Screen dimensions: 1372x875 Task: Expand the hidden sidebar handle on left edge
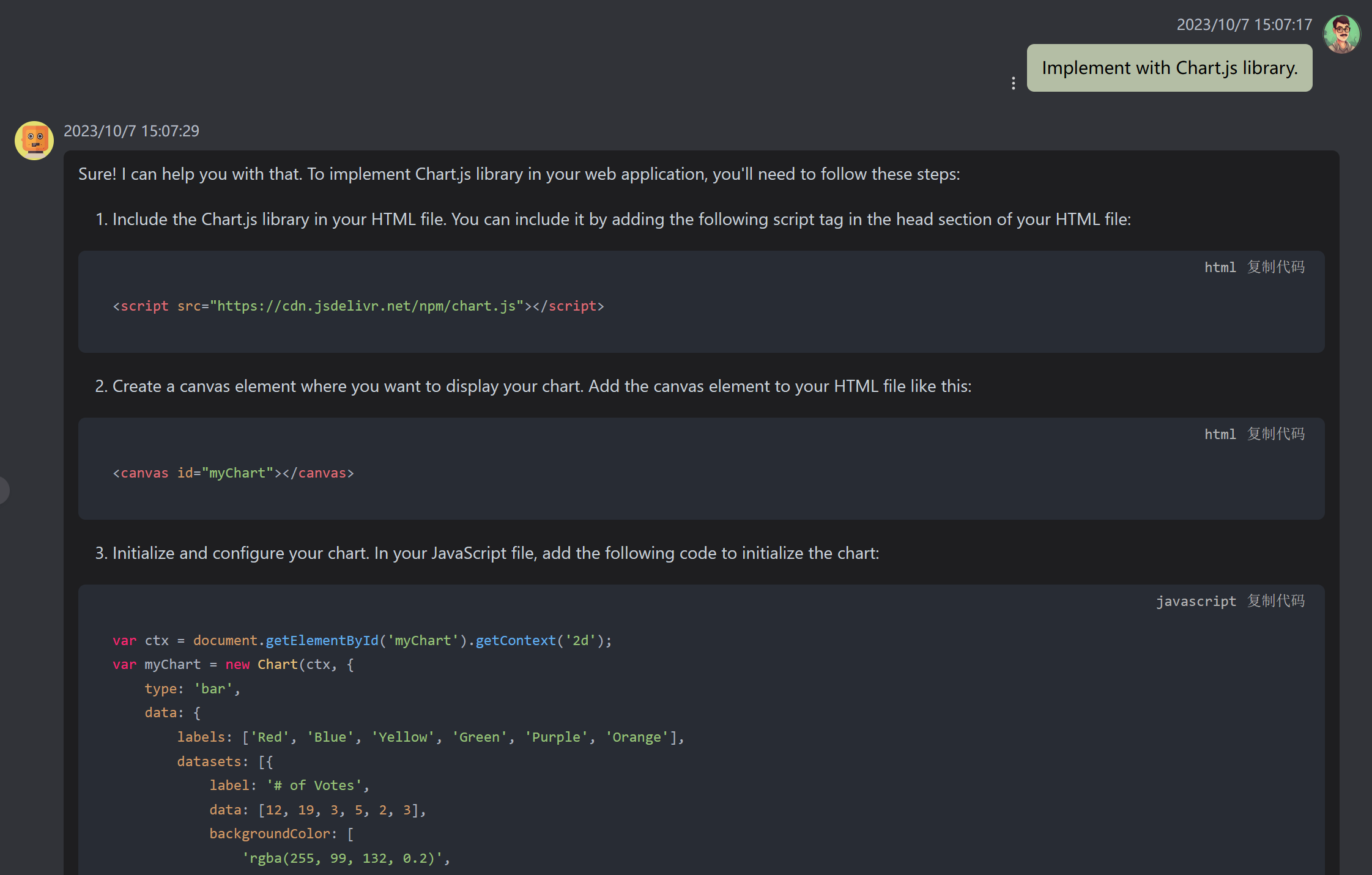tap(4, 490)
